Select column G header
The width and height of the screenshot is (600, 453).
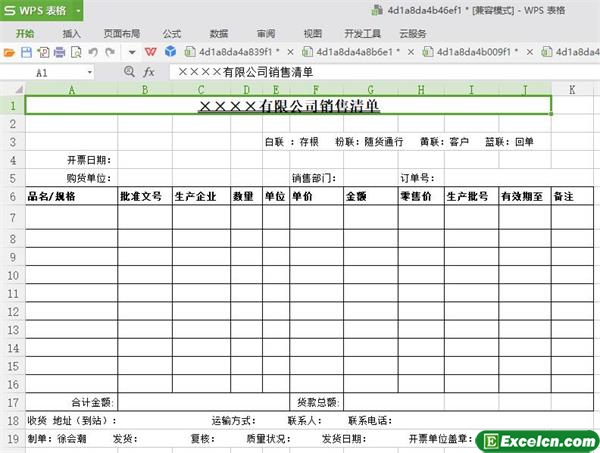[x=370, y=90]
